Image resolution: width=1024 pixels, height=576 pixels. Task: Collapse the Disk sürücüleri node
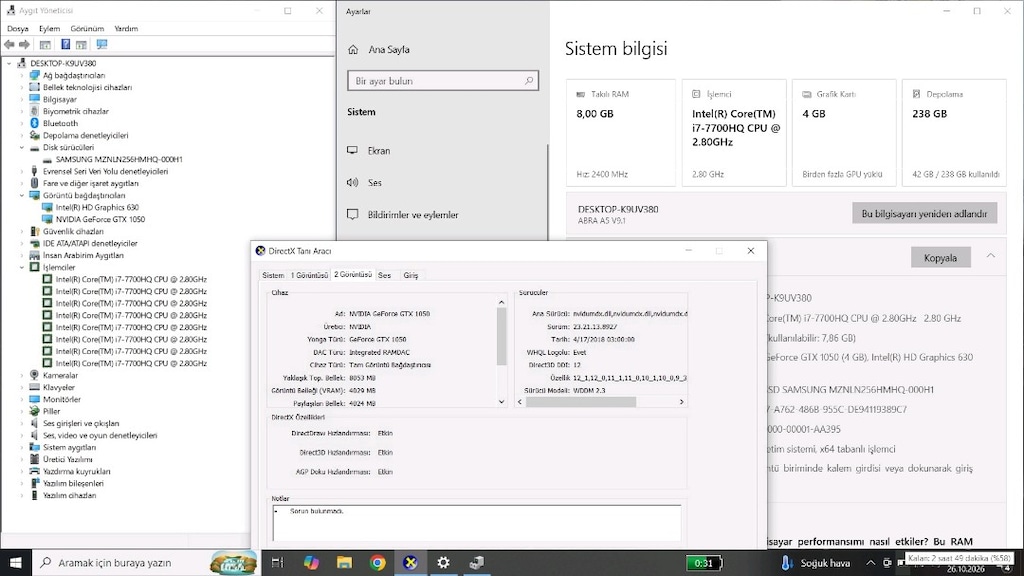[22, 148]
